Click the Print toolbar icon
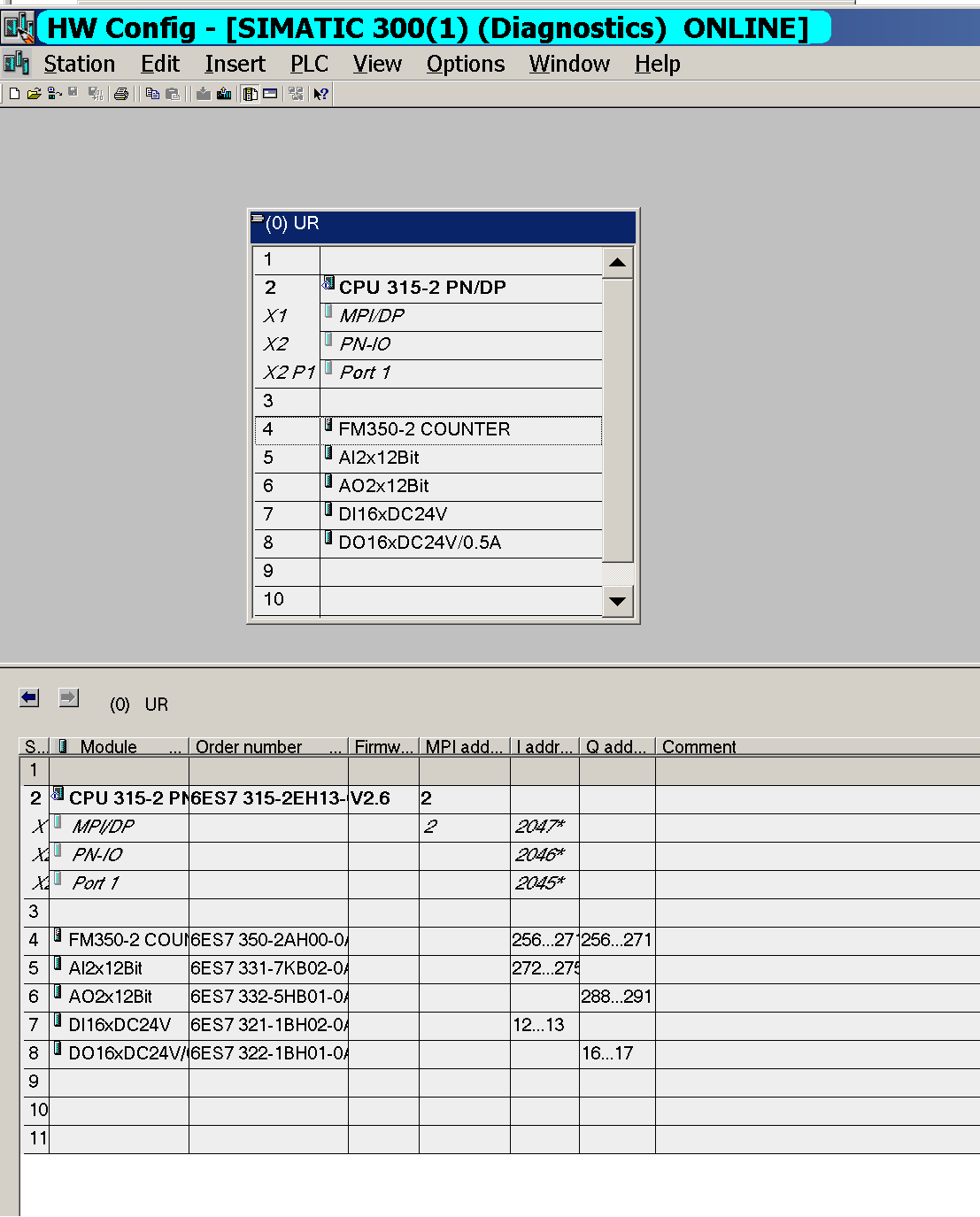 [x=121, y=94]
